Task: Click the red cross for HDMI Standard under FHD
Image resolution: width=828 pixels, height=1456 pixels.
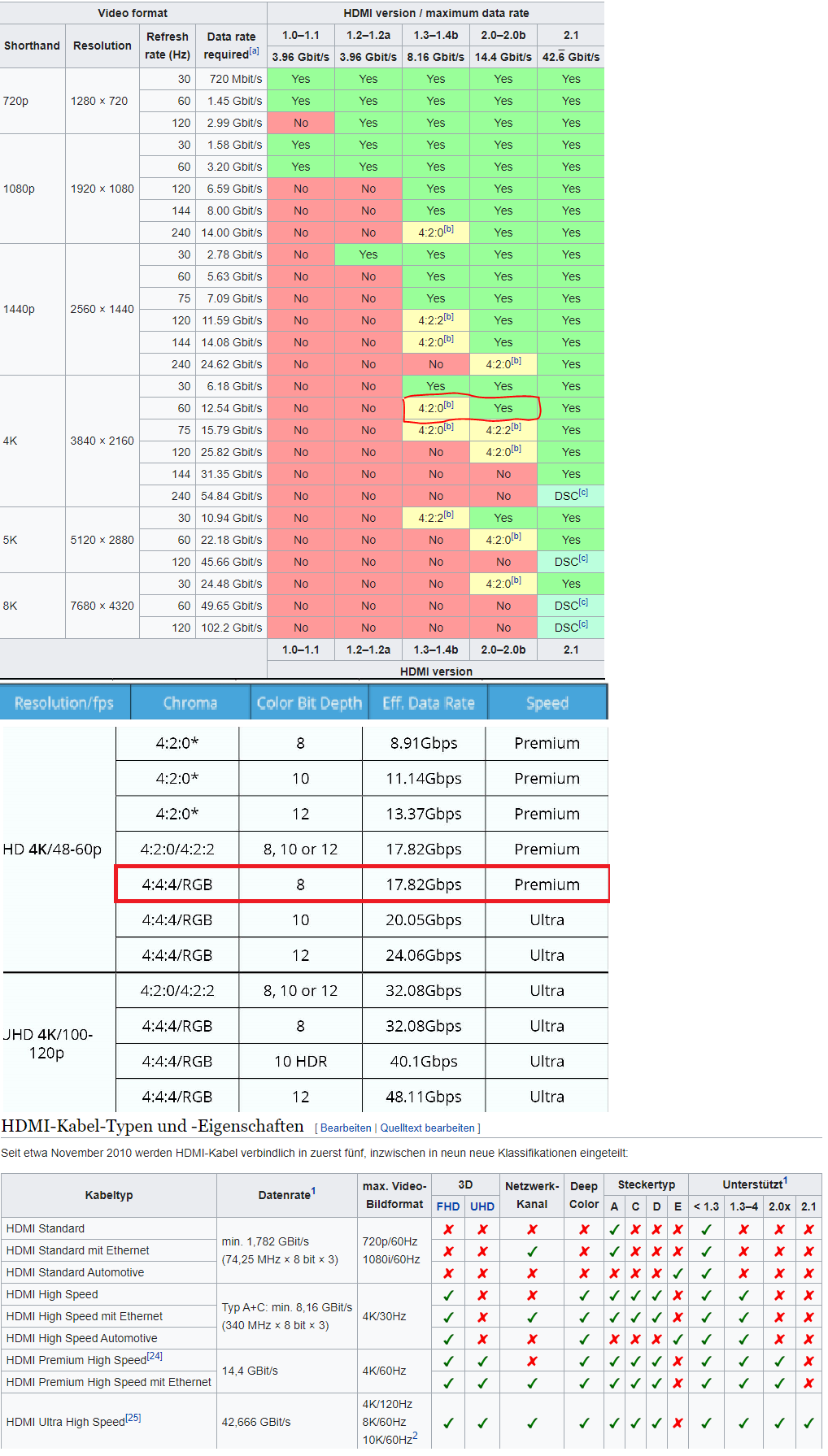Action: [x=448, y=1229]
